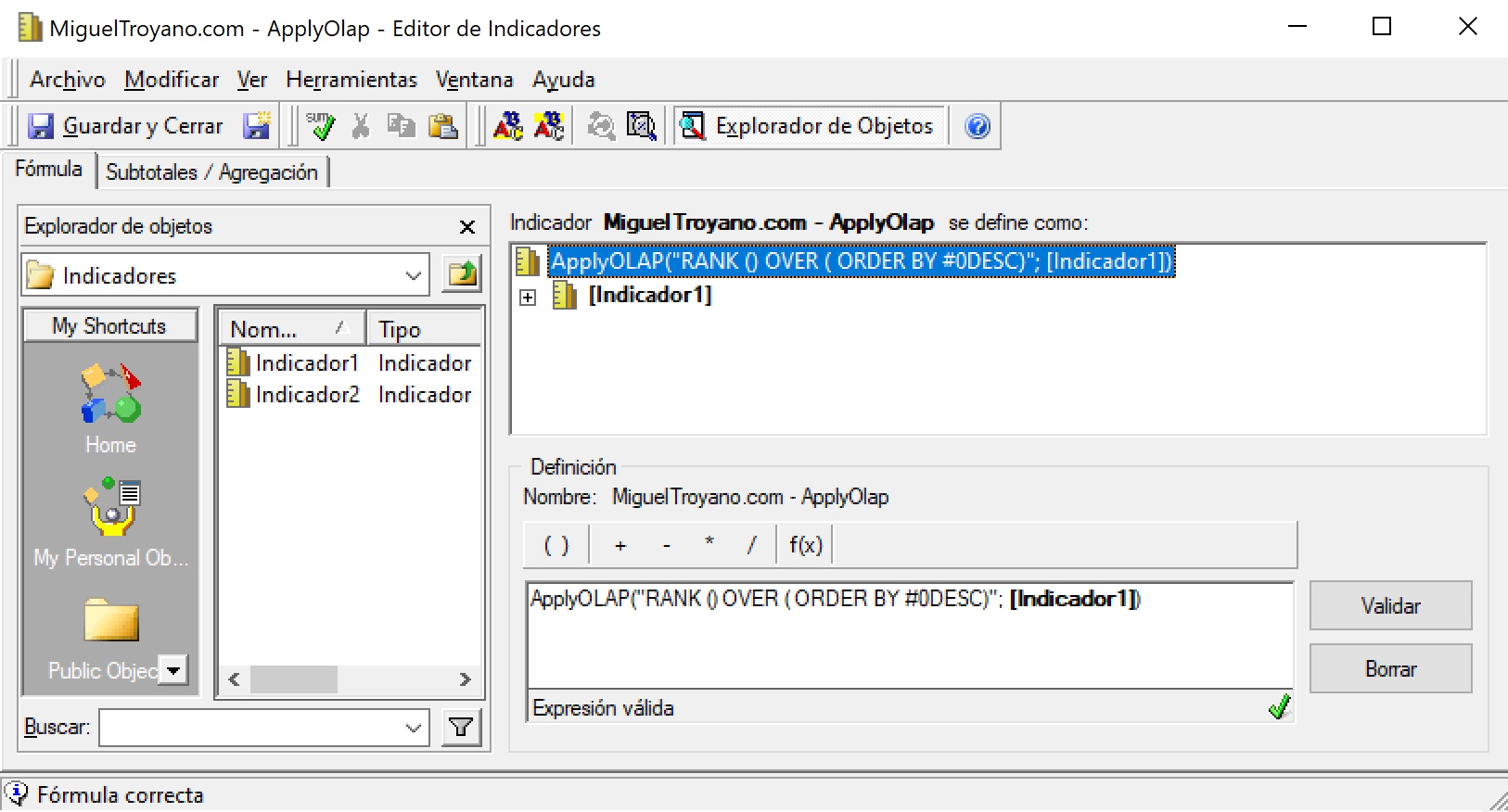
Task: Click the object list right scroll arrow
Action: click(x=466, y=679)
